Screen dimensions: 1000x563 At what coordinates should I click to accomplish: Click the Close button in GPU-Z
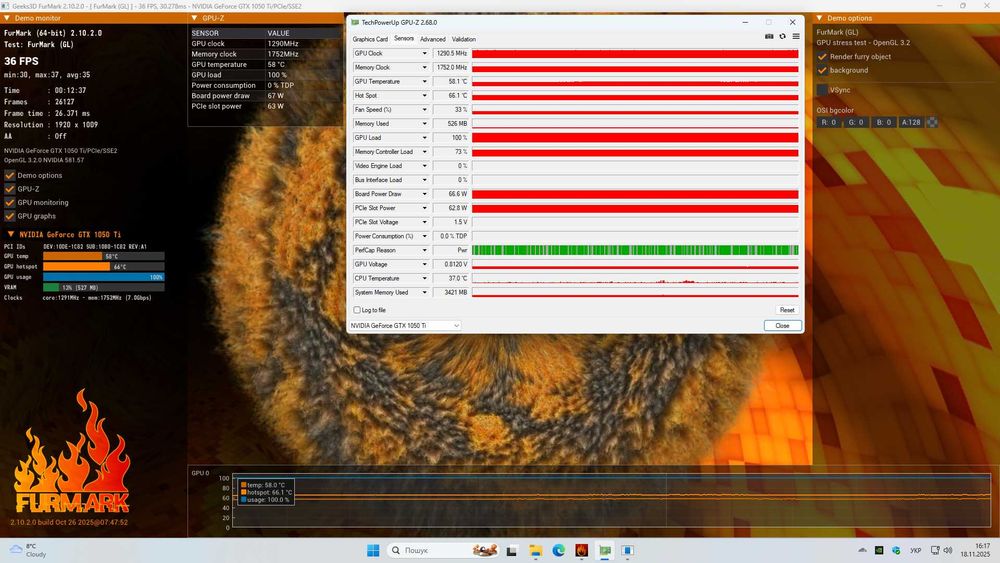coord(783,326)
